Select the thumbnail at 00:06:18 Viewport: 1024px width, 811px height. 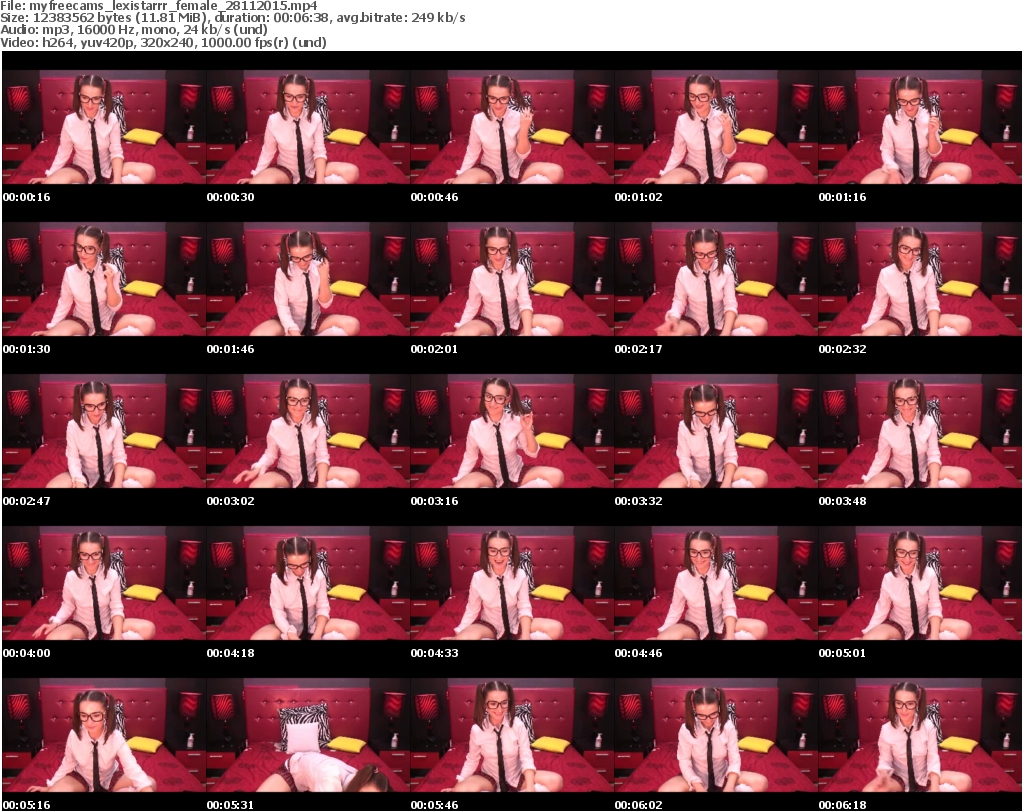920,736
